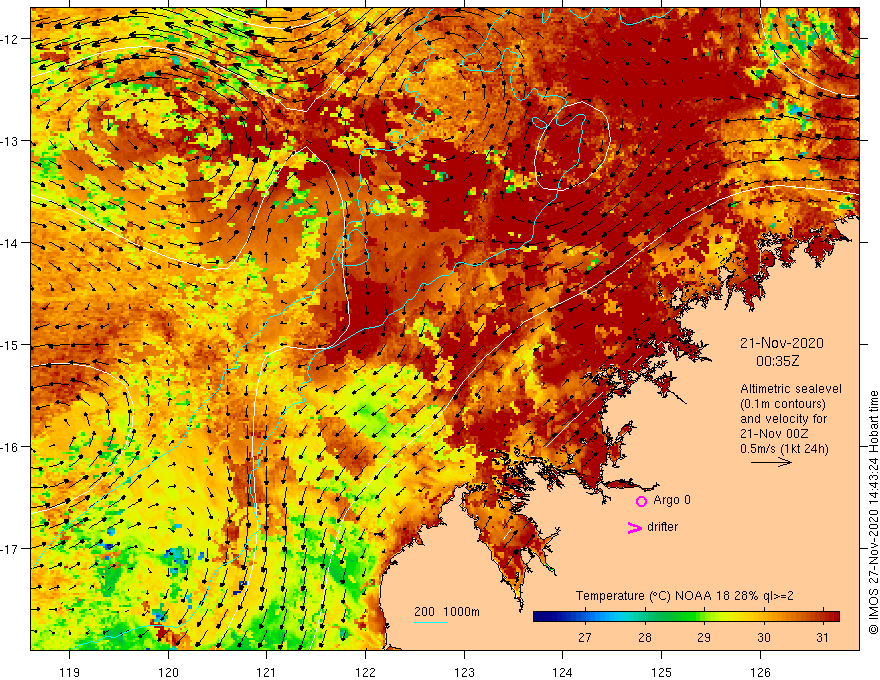Click '0.5m/s (1kt 24h)' text

point(784,449)
